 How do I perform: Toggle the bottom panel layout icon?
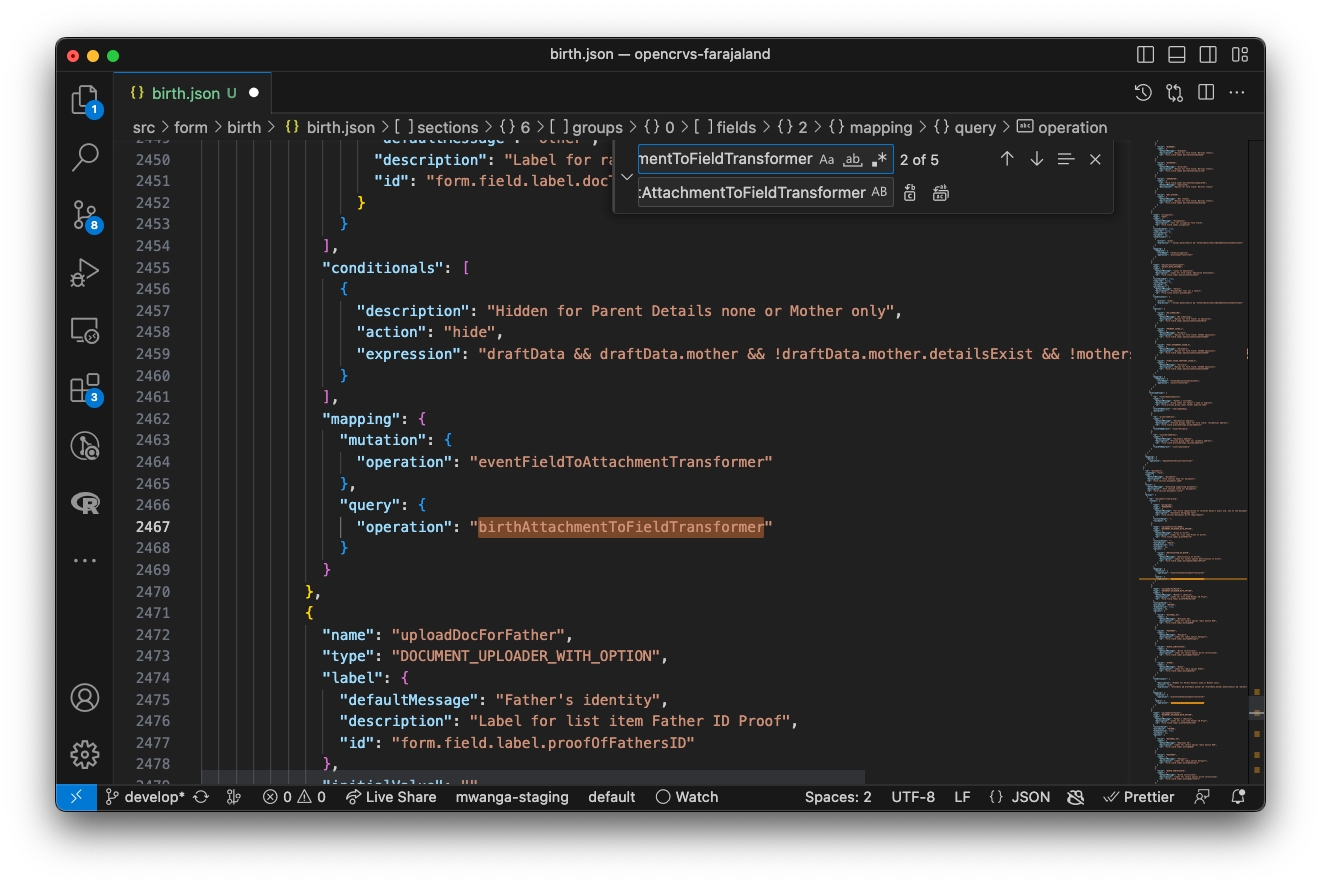pyautogui.click(x=1177, y=54)
